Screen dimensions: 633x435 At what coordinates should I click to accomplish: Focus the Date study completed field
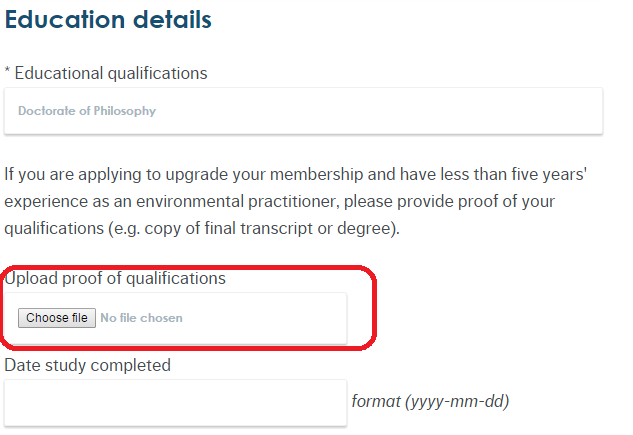pos(175,402)
